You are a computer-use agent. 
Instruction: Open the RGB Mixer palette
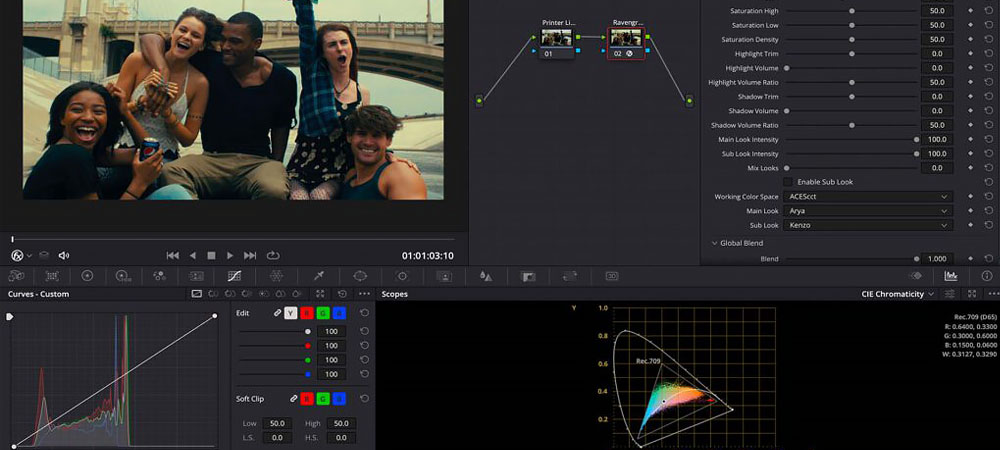tap(159, 276)
